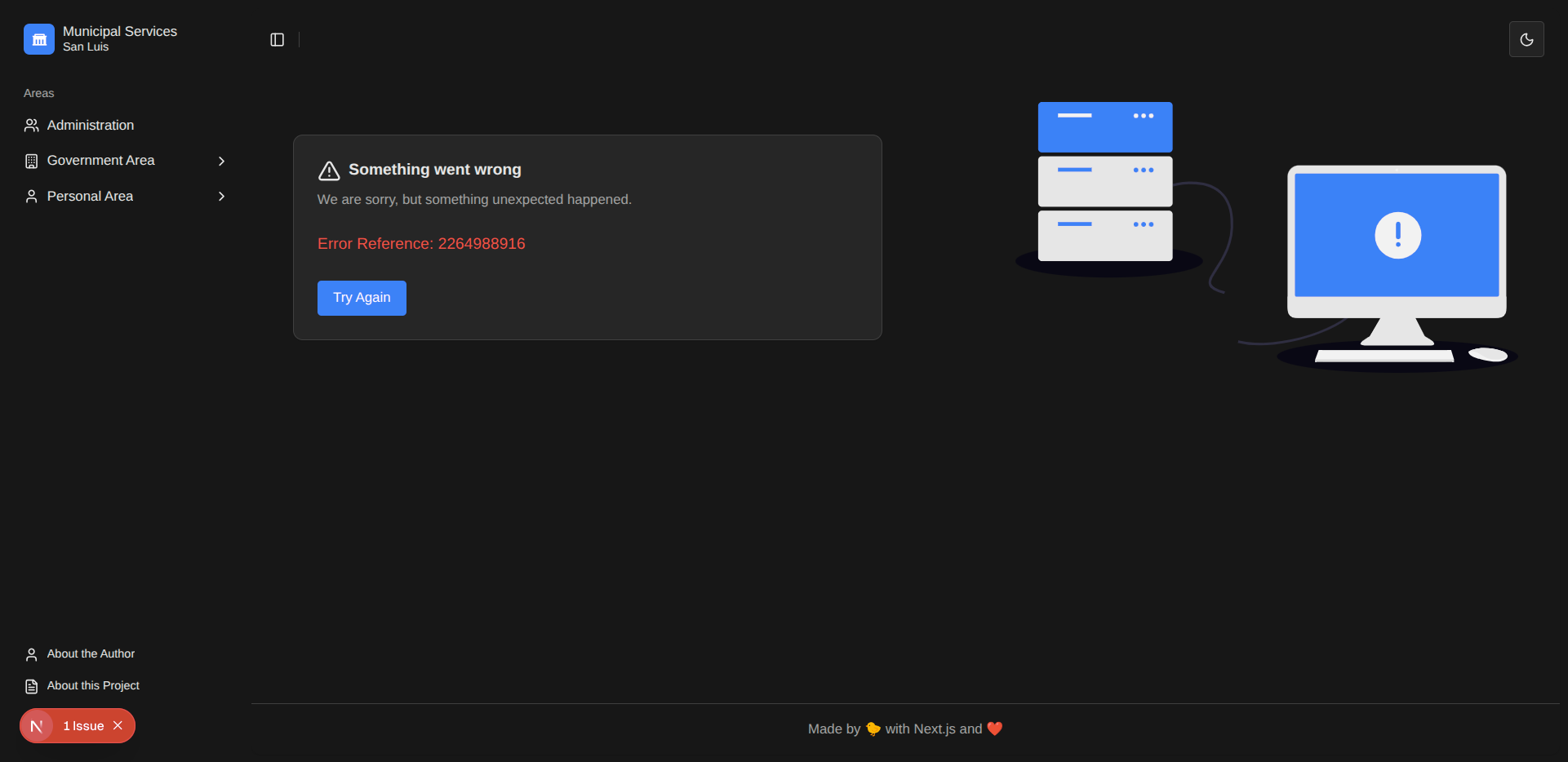This screenshot has width=1568, height=762.
Task: Expand the Personal Area chevron
Action: [221, 197]
